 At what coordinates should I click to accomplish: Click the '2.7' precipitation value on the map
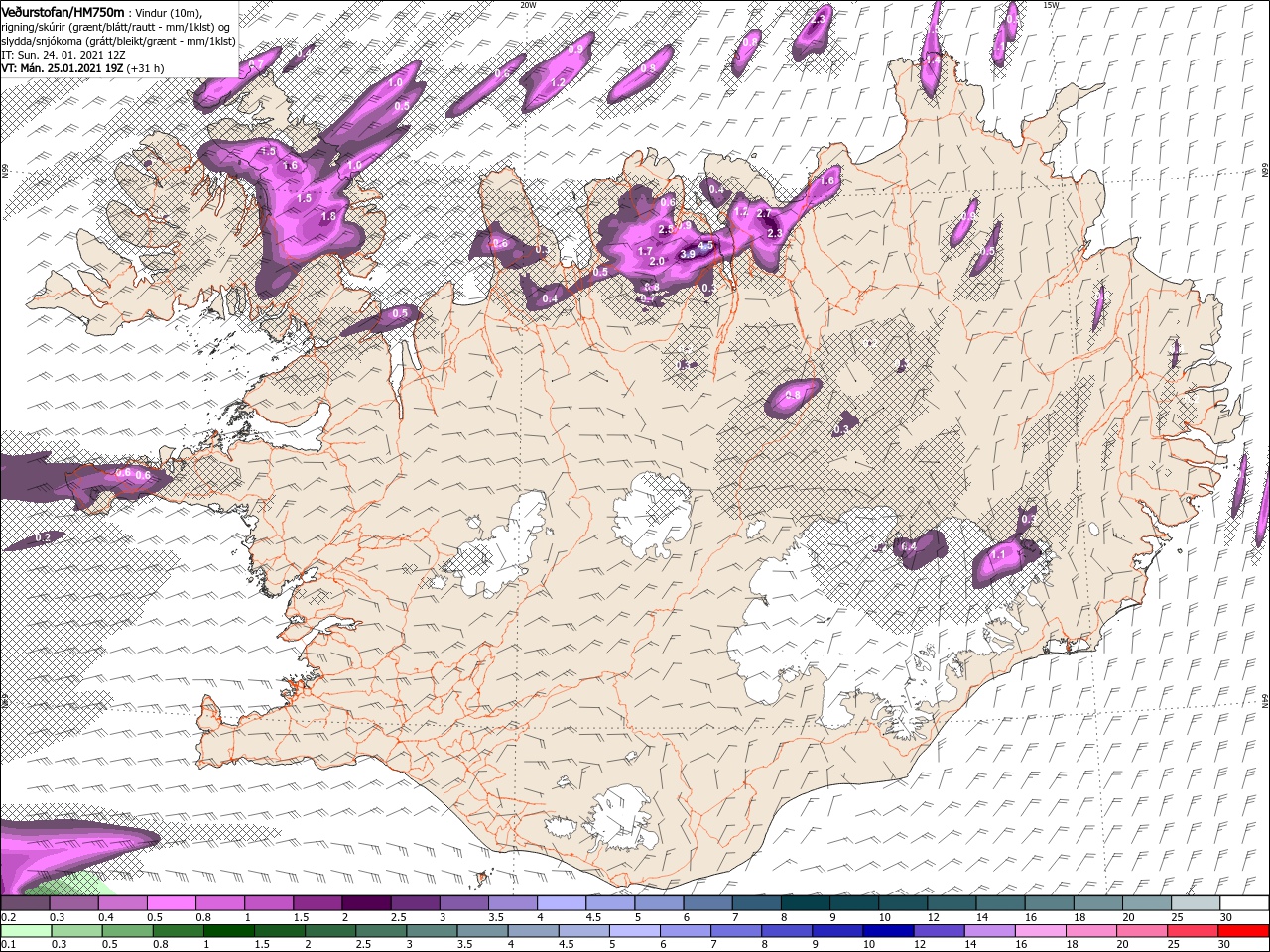(763, 214)
